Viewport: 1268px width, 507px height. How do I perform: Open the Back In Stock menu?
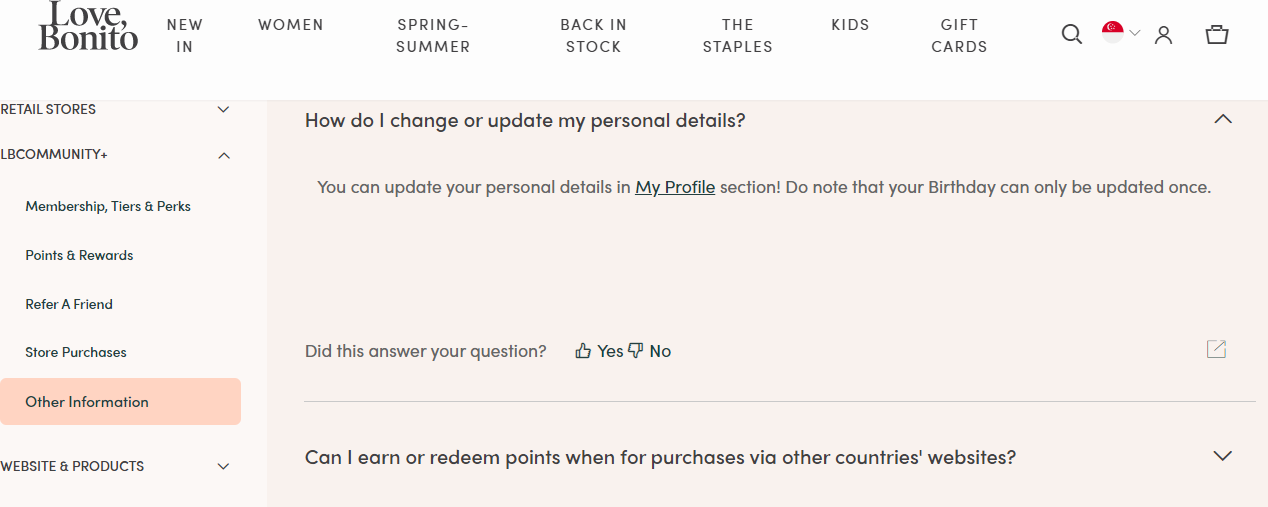pos(593,36)
